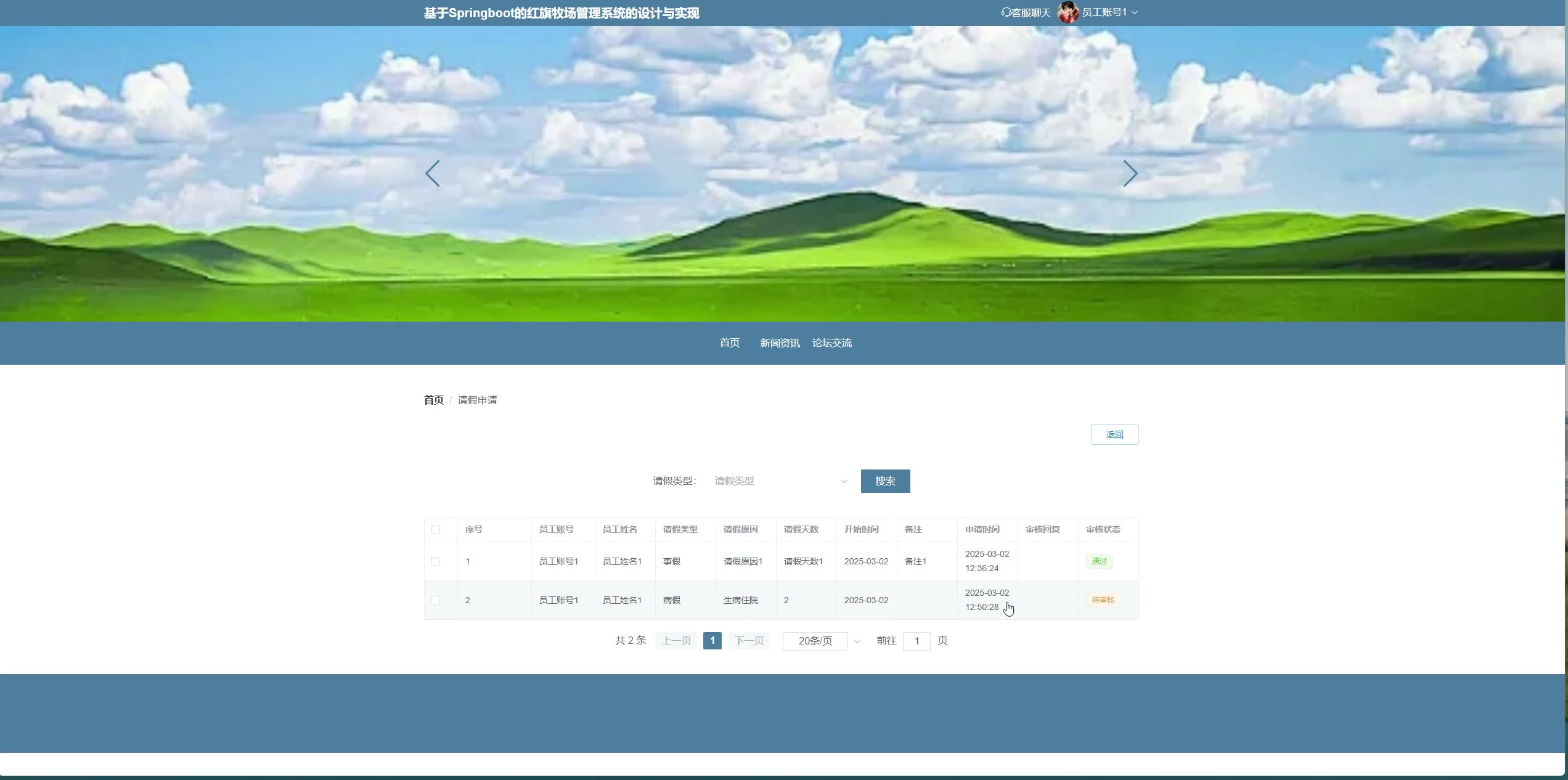Image resolution: width=1568 pixels, height=780 pixels.
Task: Click 首页 breadcrumb link
Action: coord(433,400)
